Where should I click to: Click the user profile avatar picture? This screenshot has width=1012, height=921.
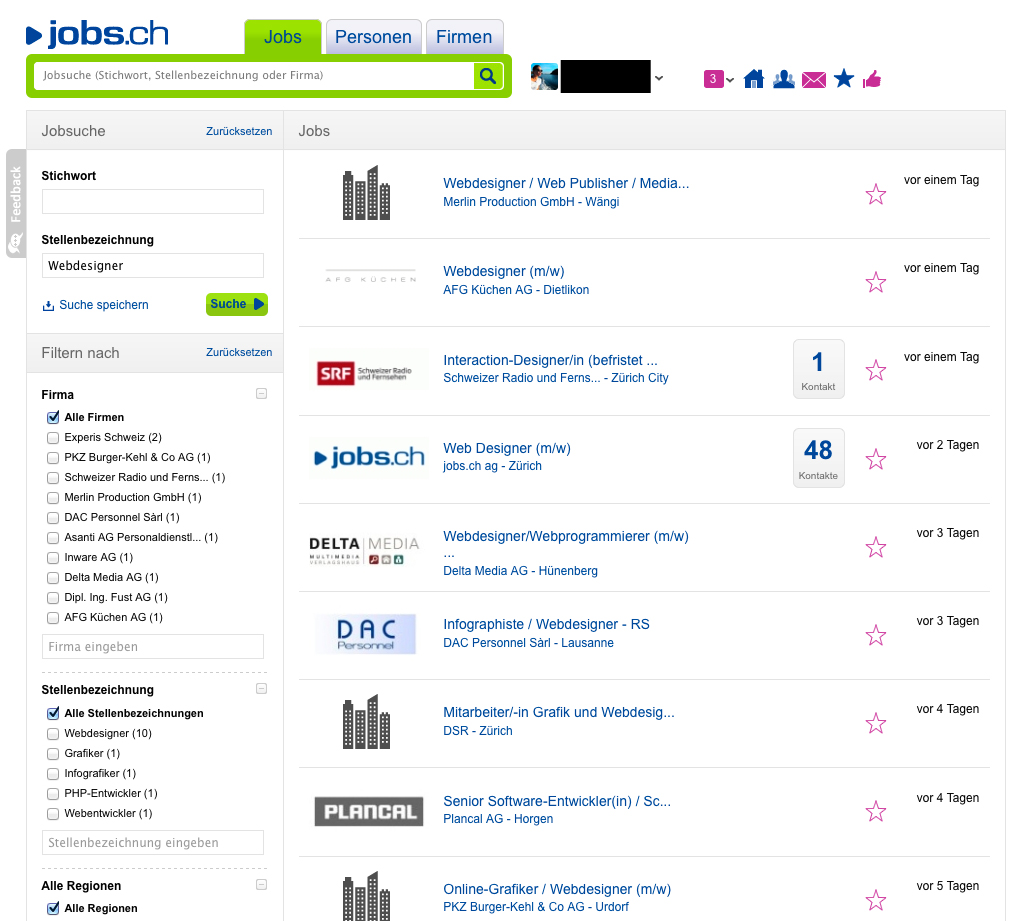tap(544, 77)
